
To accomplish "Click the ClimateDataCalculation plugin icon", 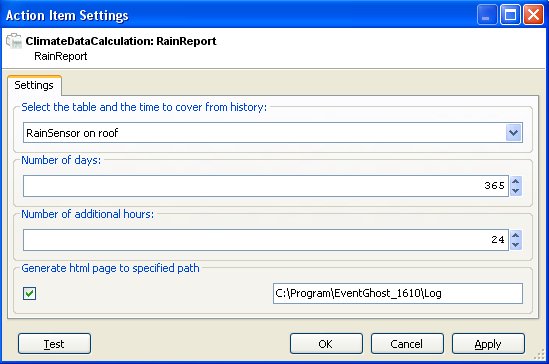I will (14, 41).
